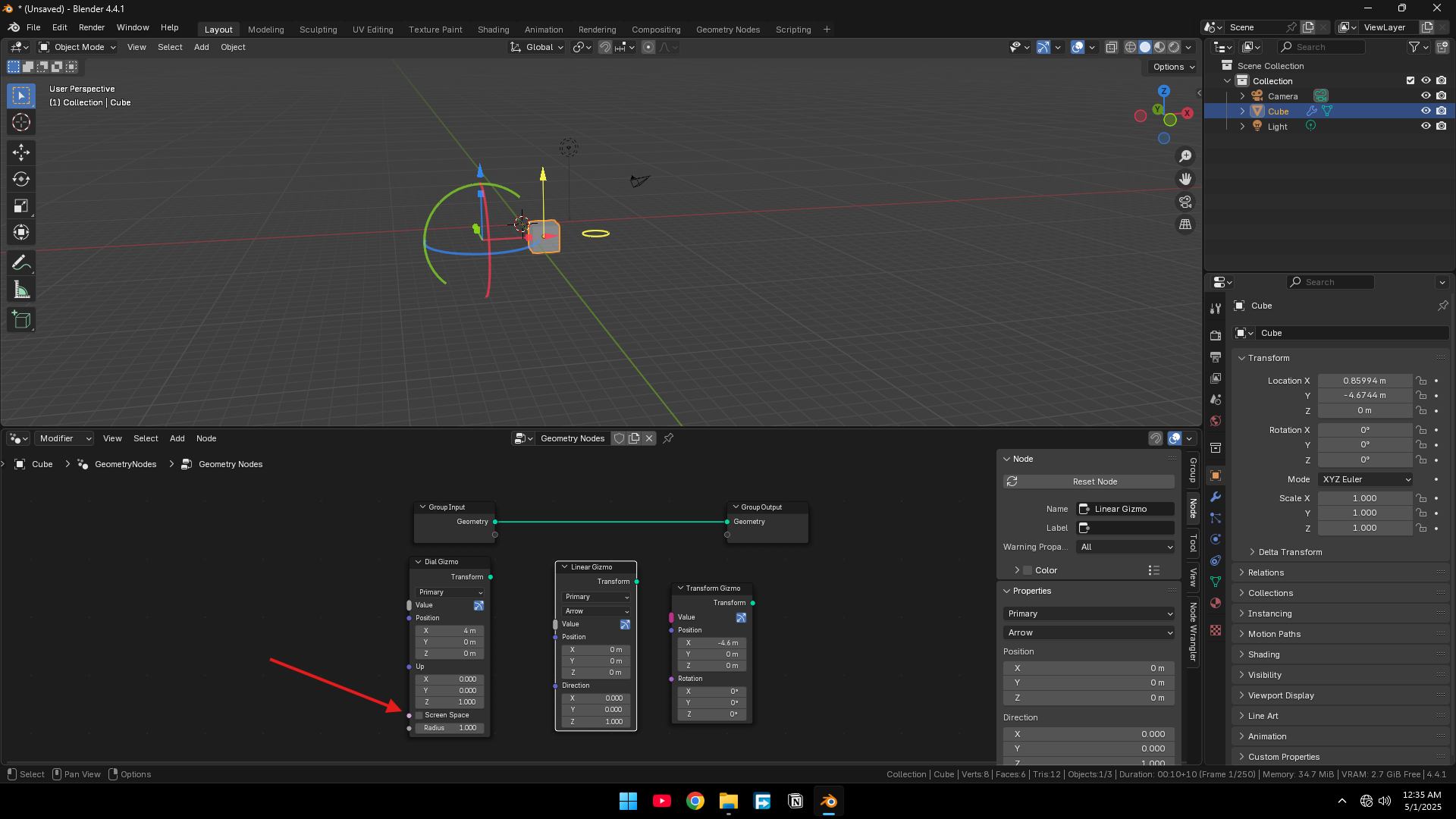The height and width of the screenshot is (819, 1456).
Task: Hide Light in viewport via eye icon
Action: (x=1426, y=127)
